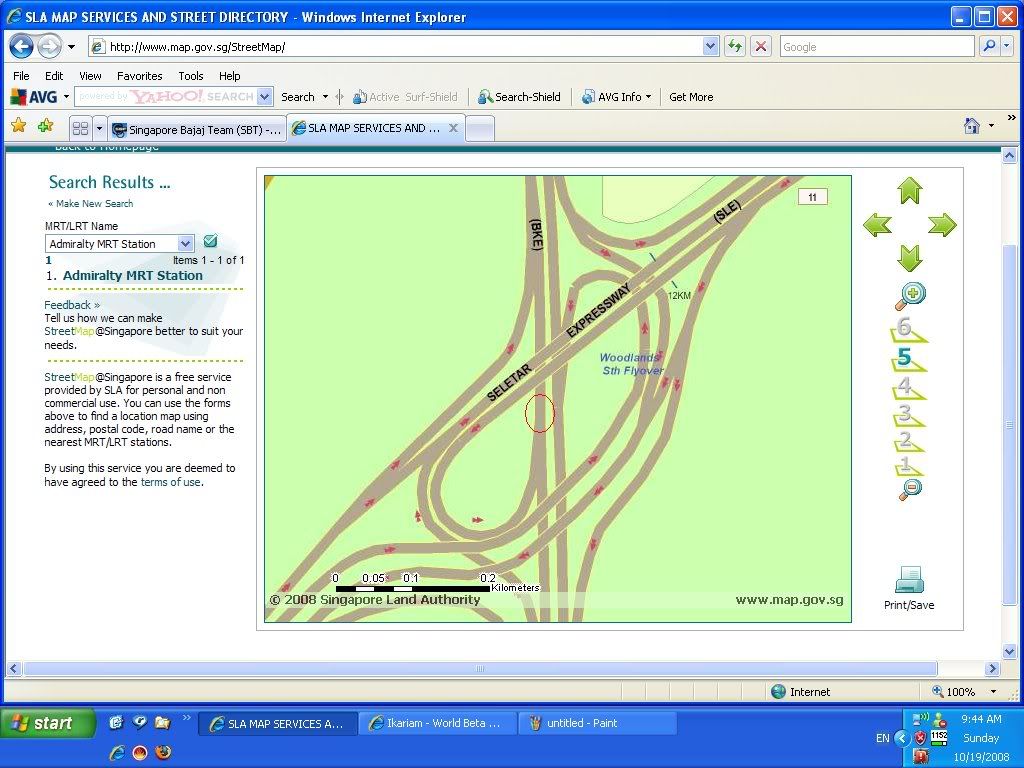Screen dimensions: 1024x768
Task: Open the terms of use link
Action: (170, 482)
